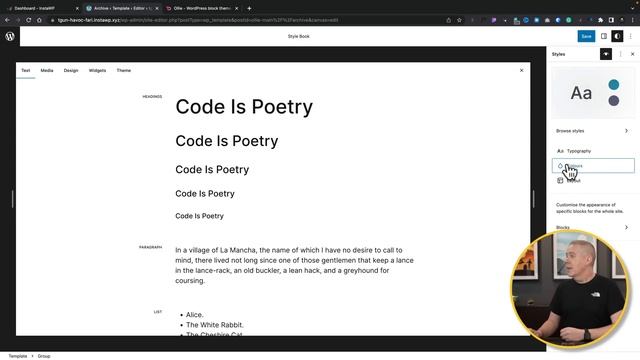
Task: Click the La Mancha paragraph example
Action: (x=294, y=265)
